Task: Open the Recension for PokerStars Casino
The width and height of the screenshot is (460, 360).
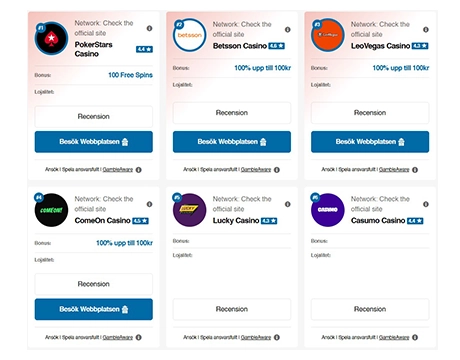Action: click(94, 117)
